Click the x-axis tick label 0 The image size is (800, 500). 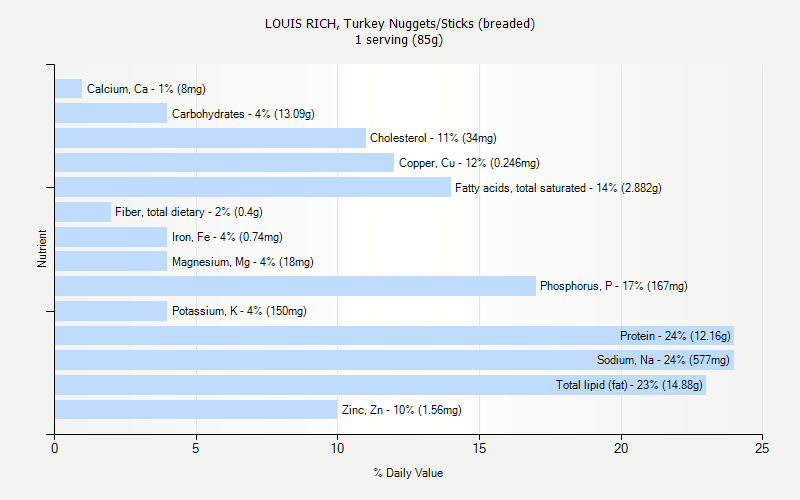pyautogui.click(x=55, y=448)
